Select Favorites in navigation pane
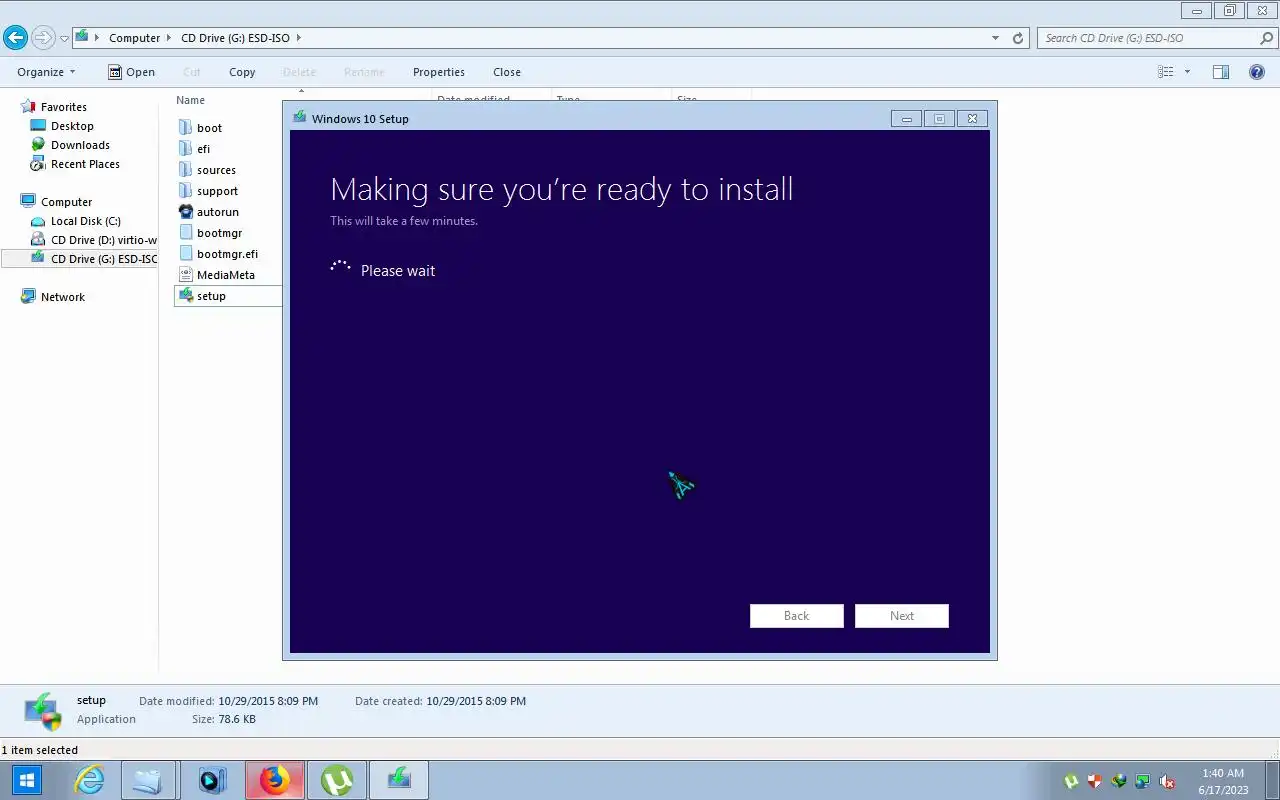Viewport: 1280px width, 800px height. (x=63, y=107)
